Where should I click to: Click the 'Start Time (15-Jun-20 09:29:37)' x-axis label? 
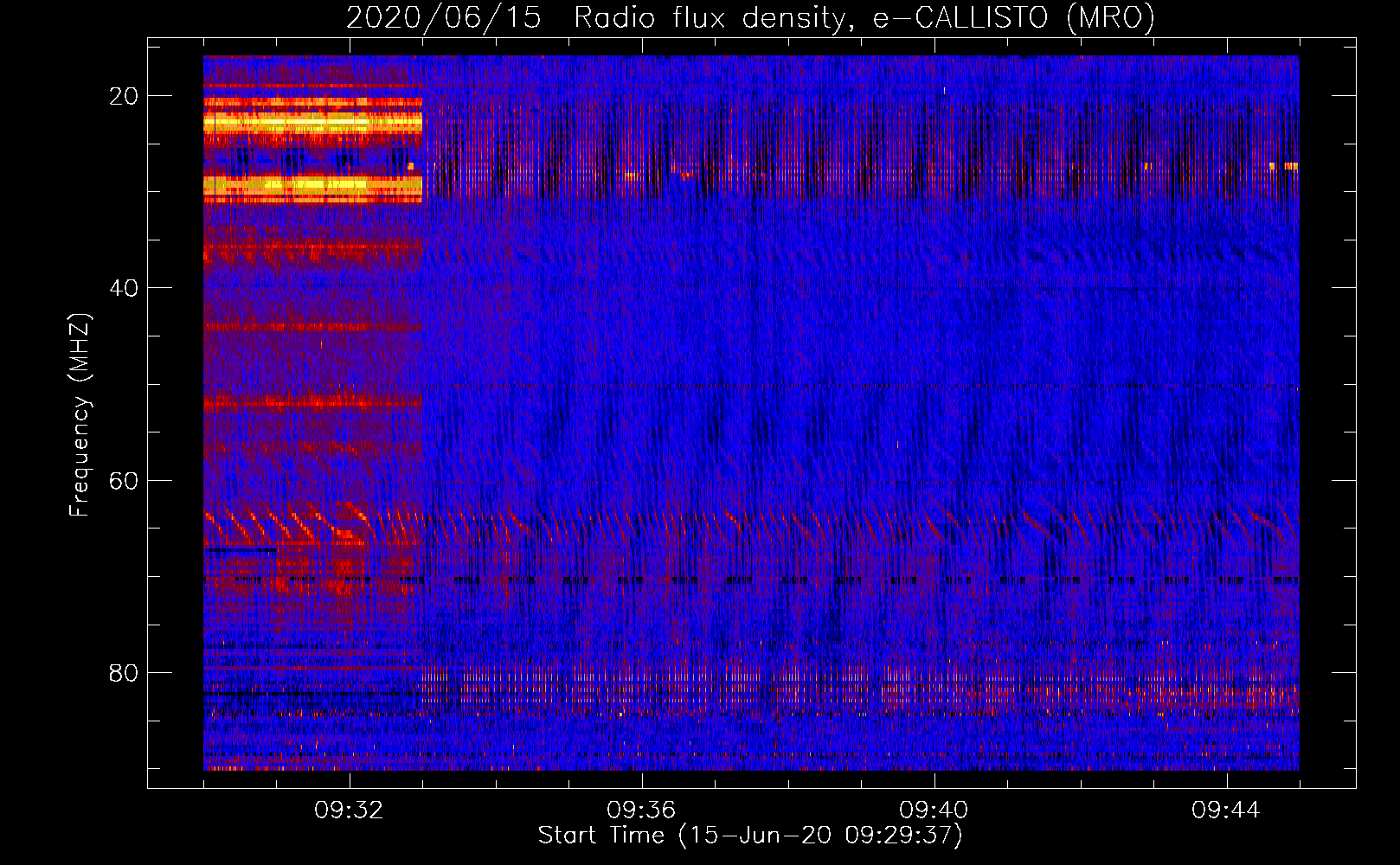click(750, 835)
